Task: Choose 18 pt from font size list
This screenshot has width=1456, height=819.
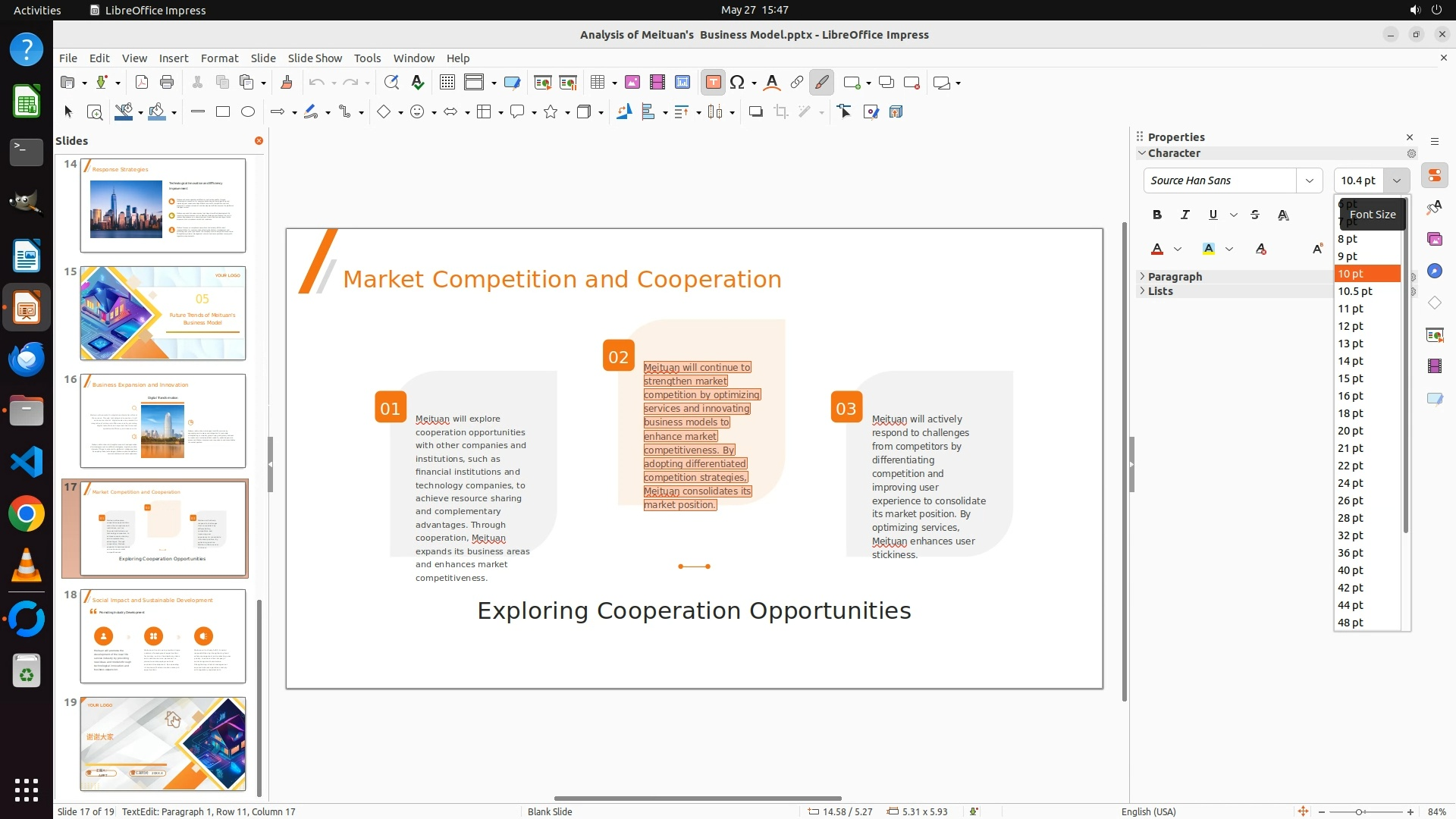Action: pos(1351,413)
